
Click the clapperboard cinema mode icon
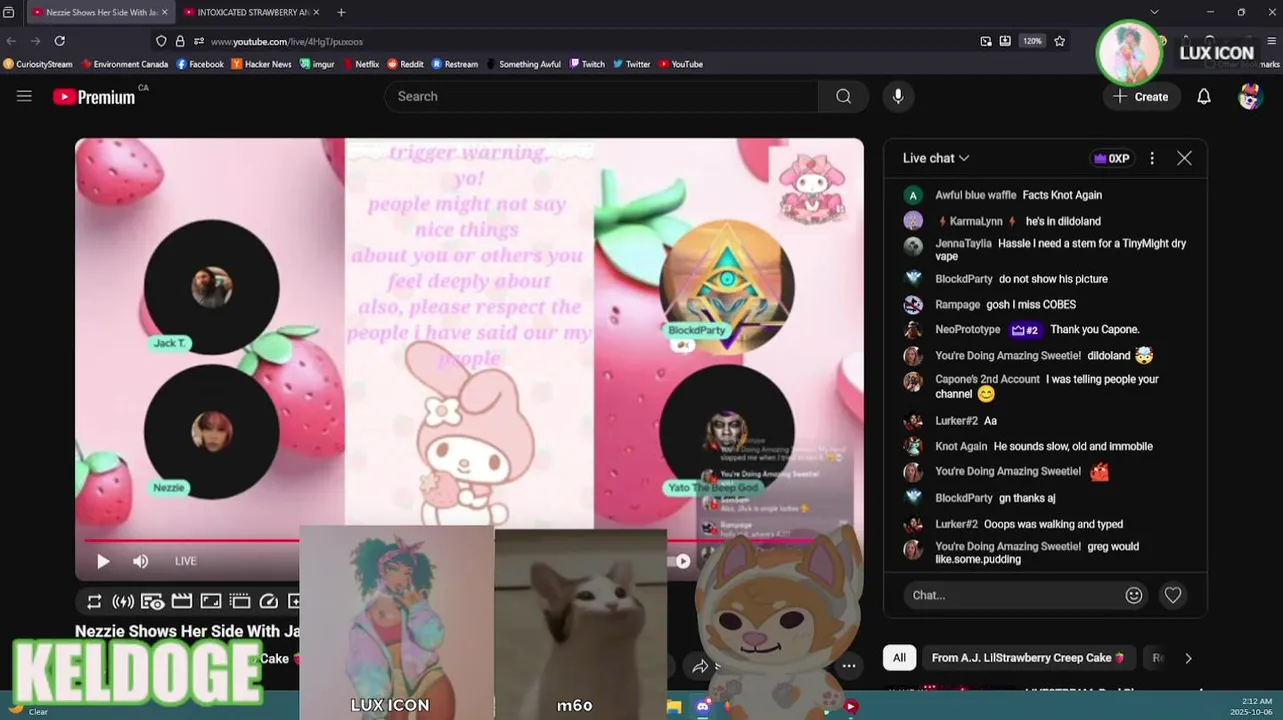pyautogui.click(x=181, y=601)
